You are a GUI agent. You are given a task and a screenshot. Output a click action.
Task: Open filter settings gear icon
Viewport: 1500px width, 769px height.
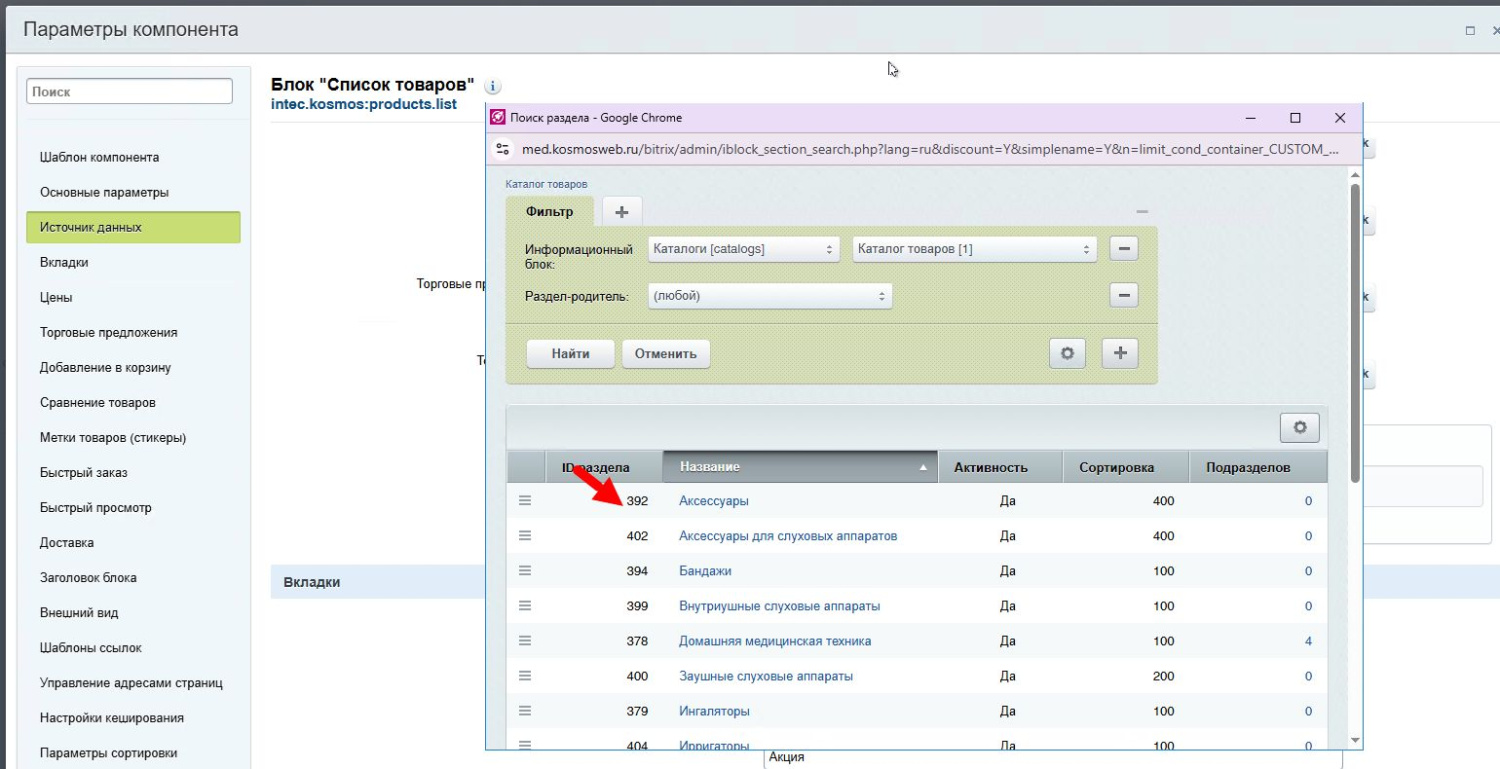click(1067, 353)
